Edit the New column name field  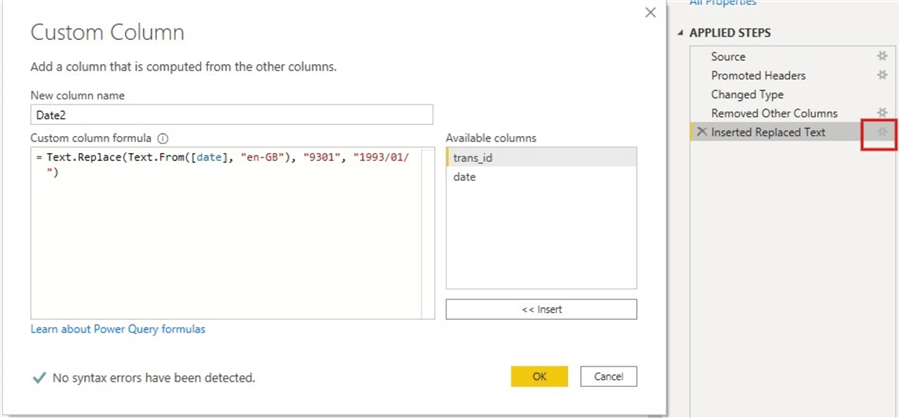tap(231, 114)
